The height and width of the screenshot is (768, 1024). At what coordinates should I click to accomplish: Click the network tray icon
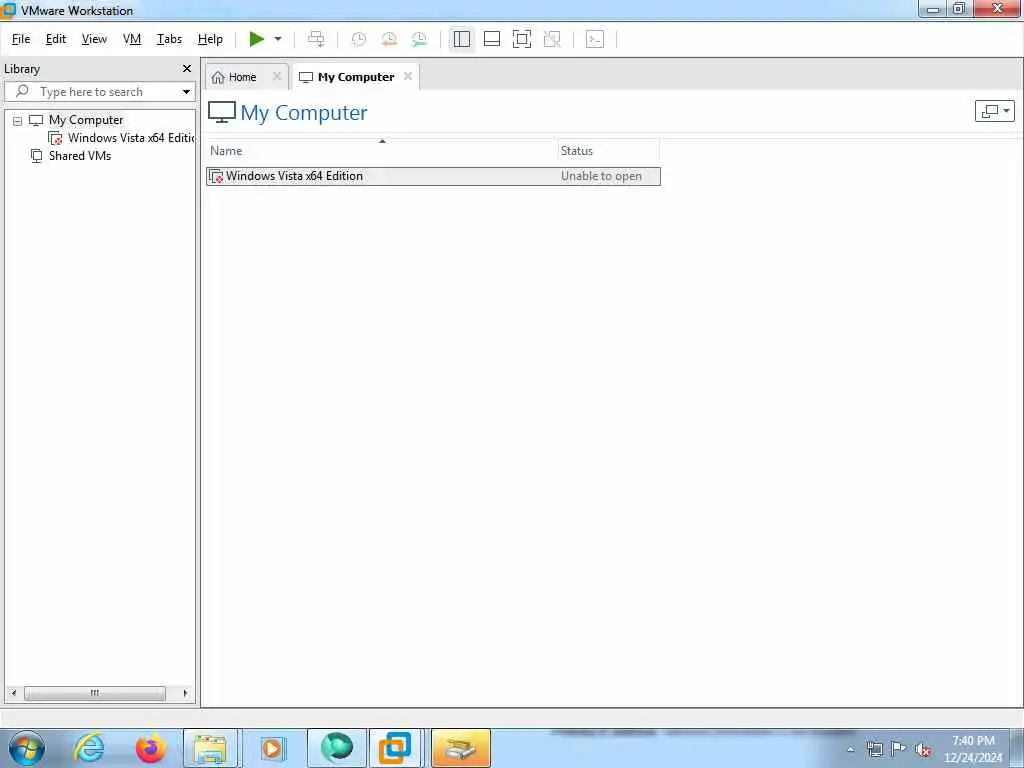(874, 749)
